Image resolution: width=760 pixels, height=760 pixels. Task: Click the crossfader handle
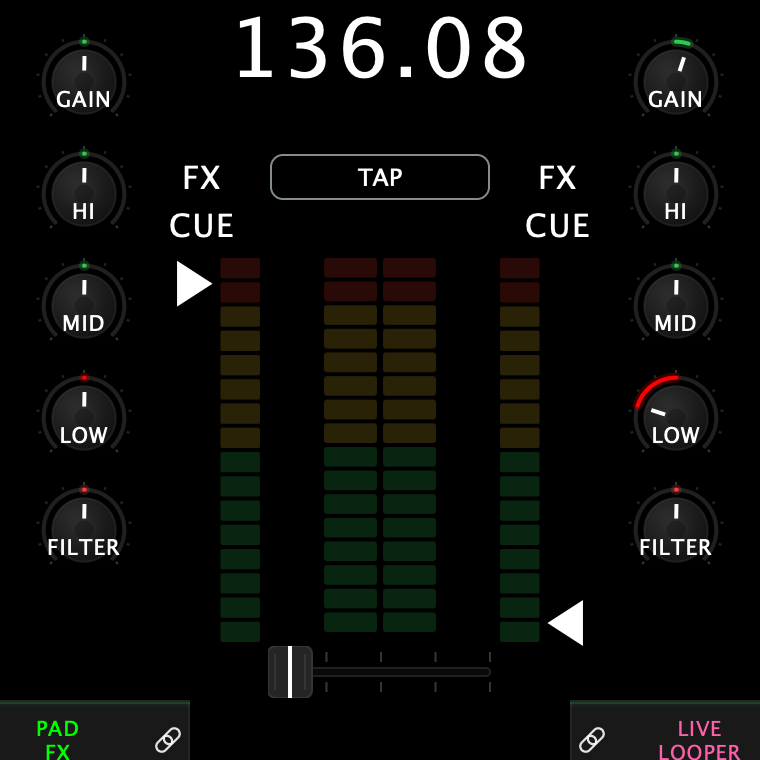click(x=290, y=672)
